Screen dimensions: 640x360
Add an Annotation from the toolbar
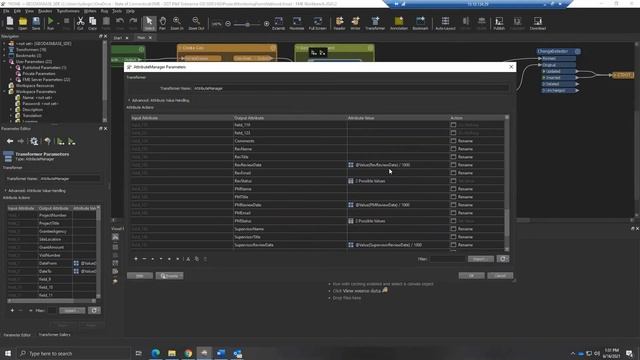(x=399, y=23)
